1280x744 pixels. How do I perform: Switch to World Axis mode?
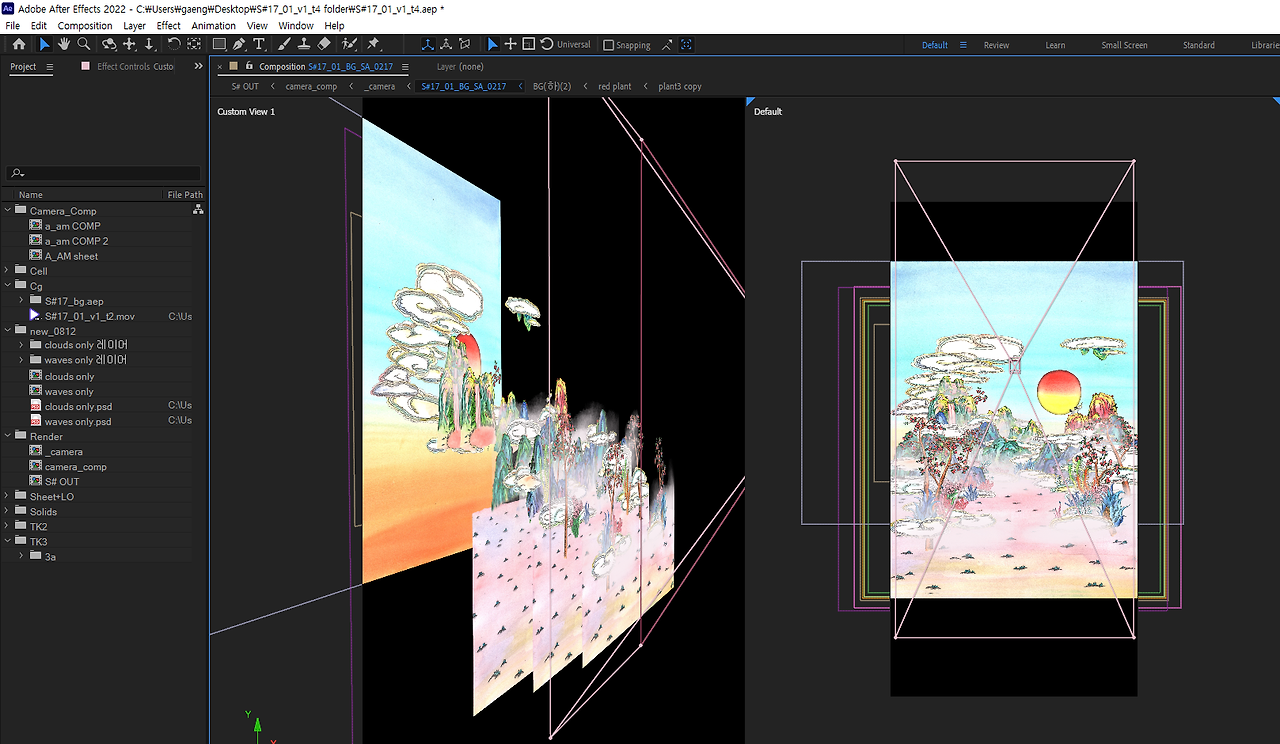pos(446,44)
